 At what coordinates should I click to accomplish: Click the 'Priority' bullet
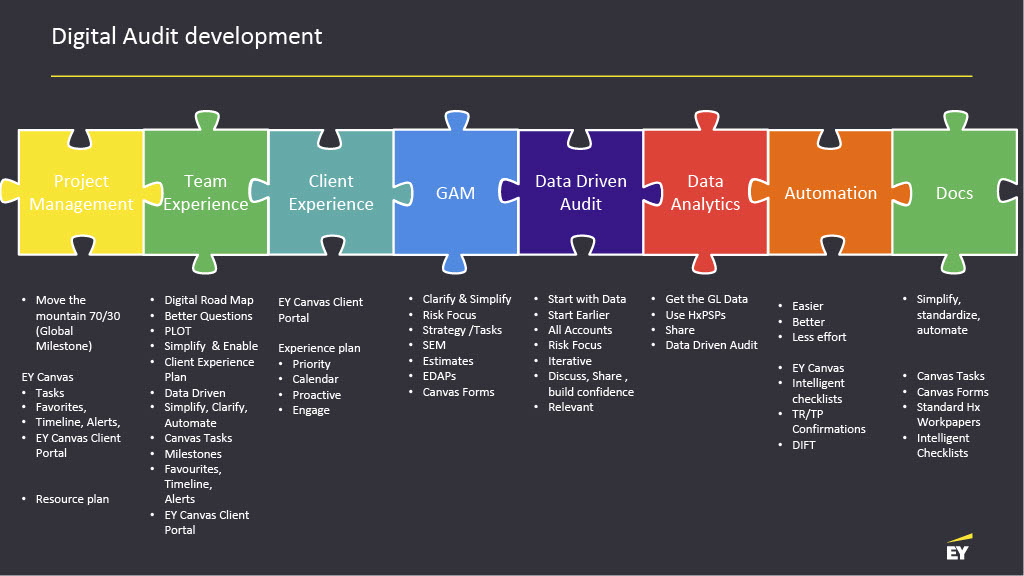tap(311, 364)
